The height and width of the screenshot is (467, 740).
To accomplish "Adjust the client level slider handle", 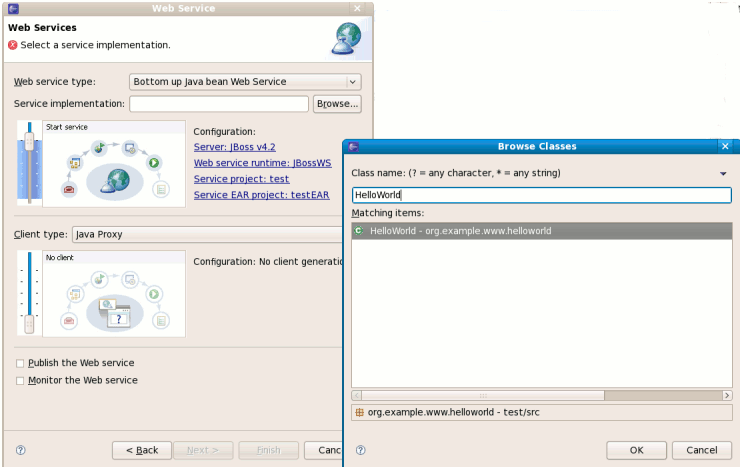I will click(x=29, y=324).
